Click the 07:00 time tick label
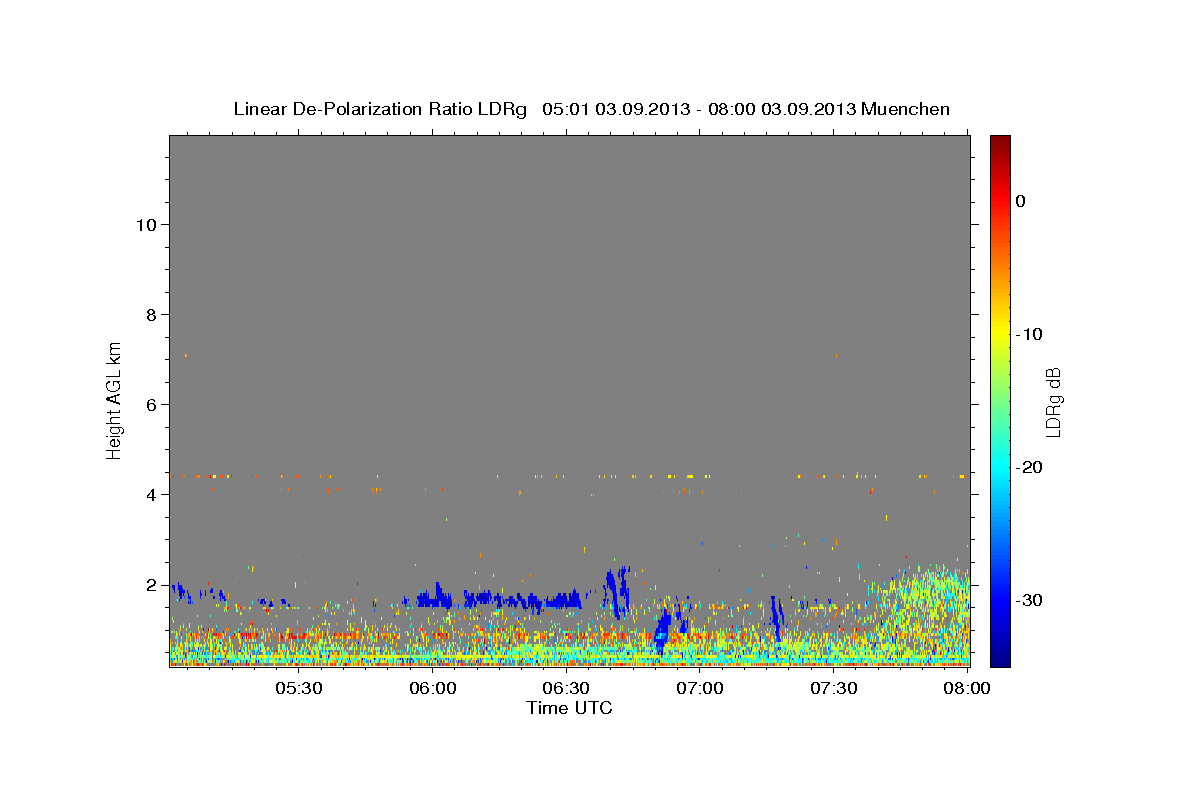Image resolution: width=1200 pixels, height=800 pixels. (x=700, y=689)
